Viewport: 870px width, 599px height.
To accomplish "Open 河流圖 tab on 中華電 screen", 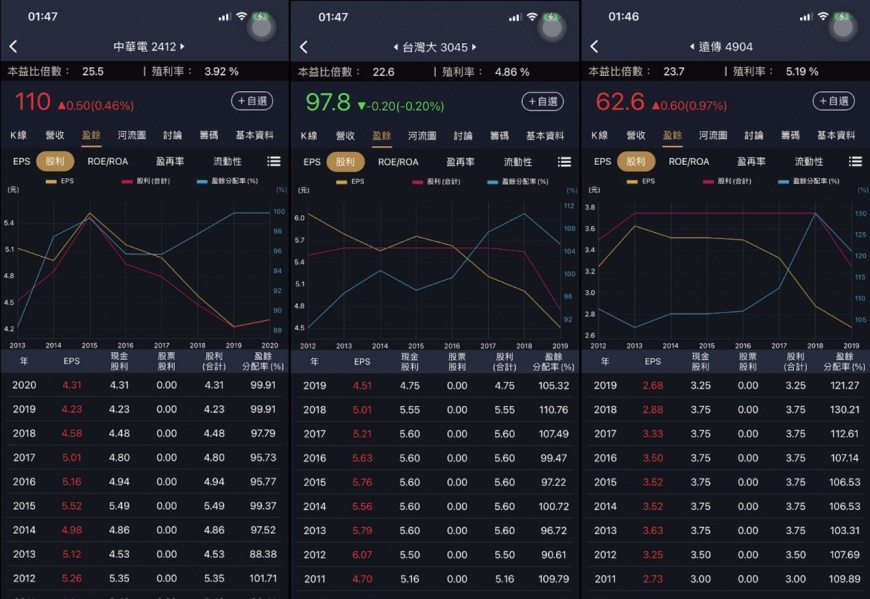I will [x=131, y=135].
